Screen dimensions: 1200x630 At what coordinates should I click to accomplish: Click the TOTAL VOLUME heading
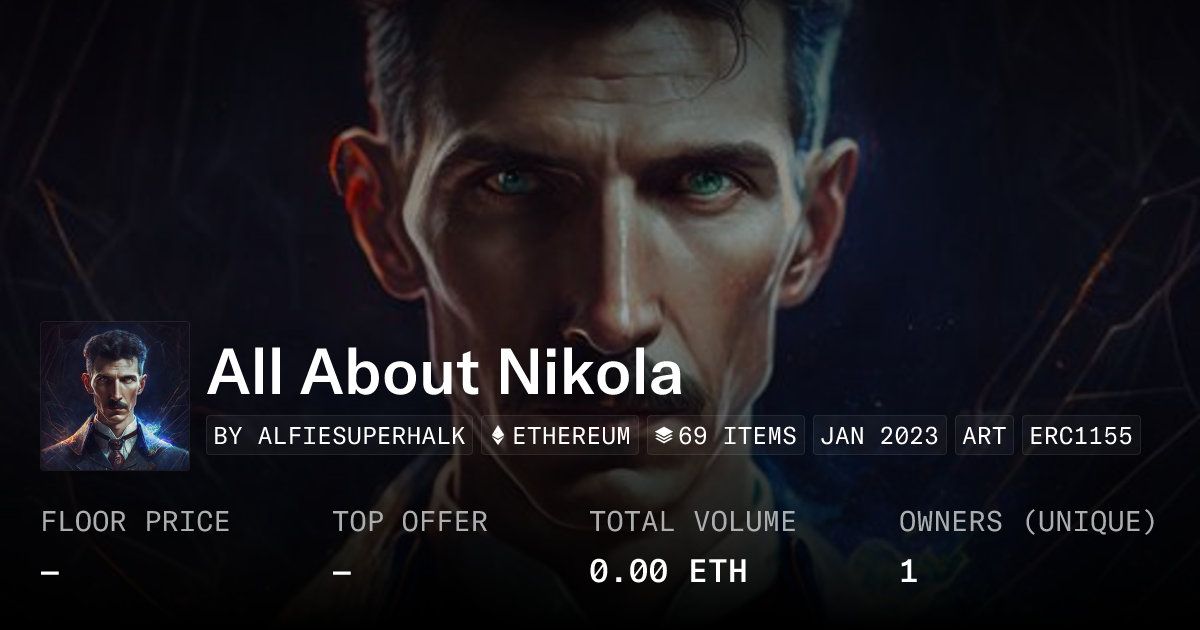tap(692, 521)
